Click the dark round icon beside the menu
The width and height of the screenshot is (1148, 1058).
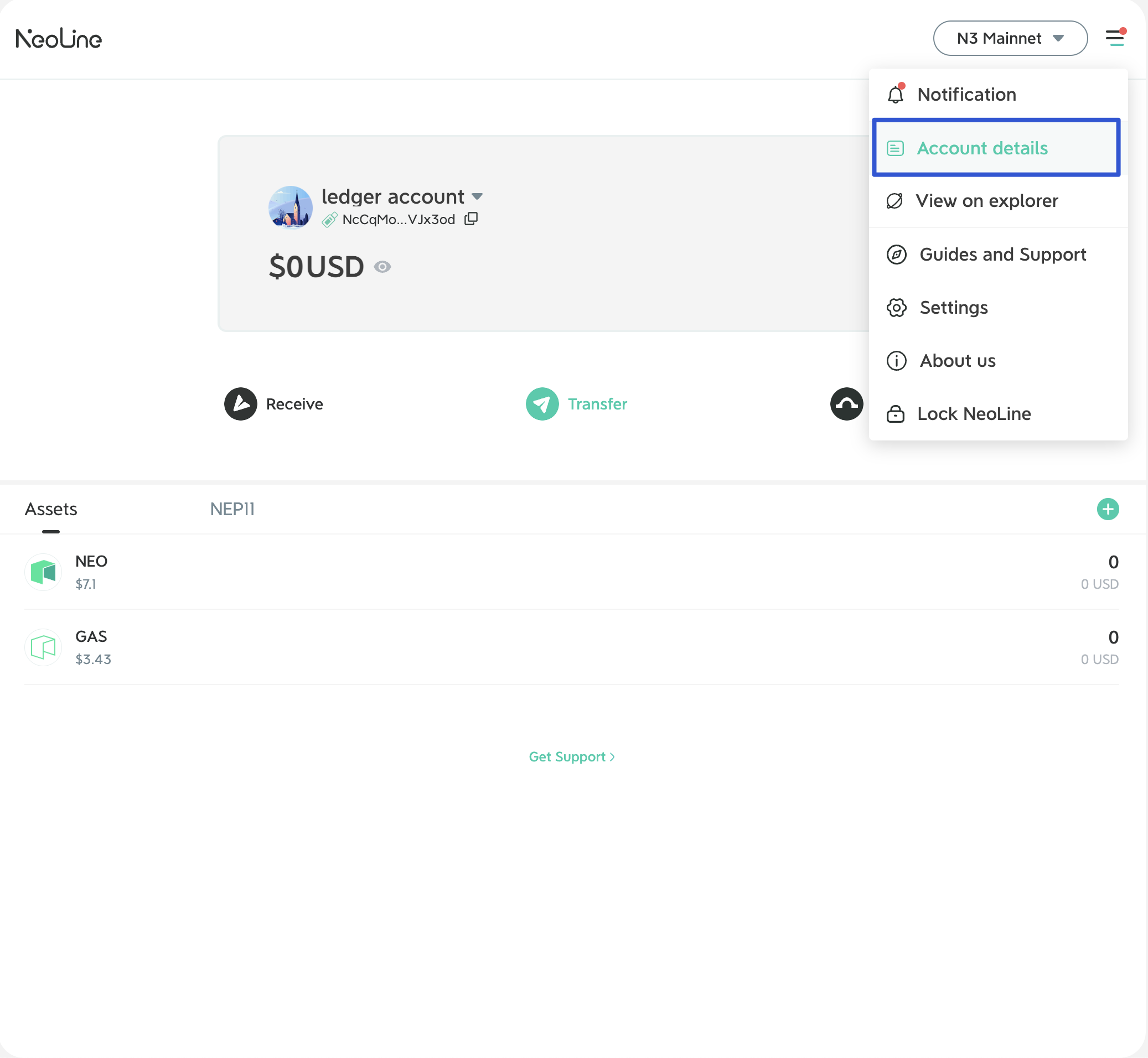(x=846, y=403)
